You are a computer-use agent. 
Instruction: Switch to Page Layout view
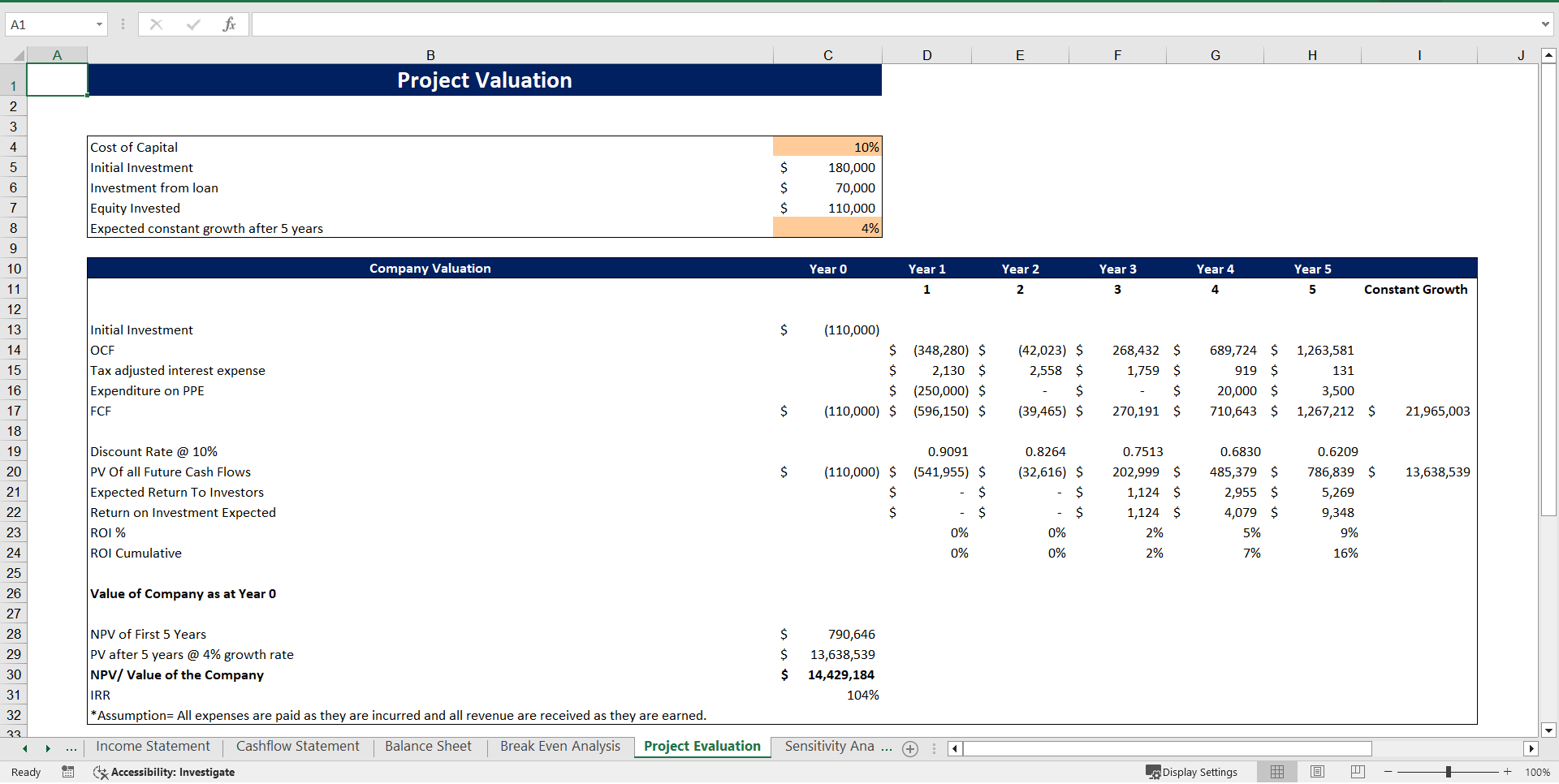coord(1317,772)
